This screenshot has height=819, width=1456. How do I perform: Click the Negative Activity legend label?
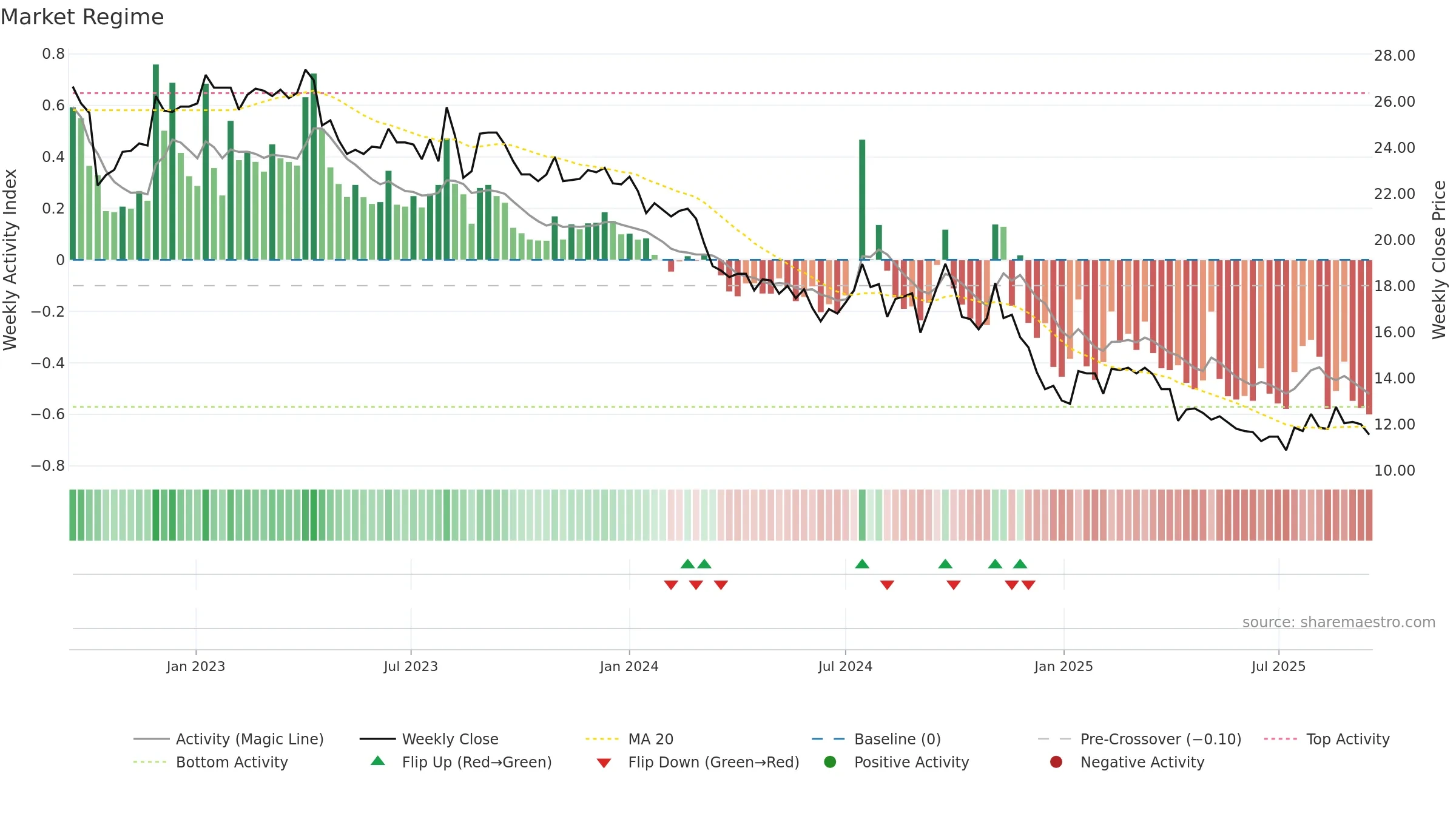[x=1142, y=762]
